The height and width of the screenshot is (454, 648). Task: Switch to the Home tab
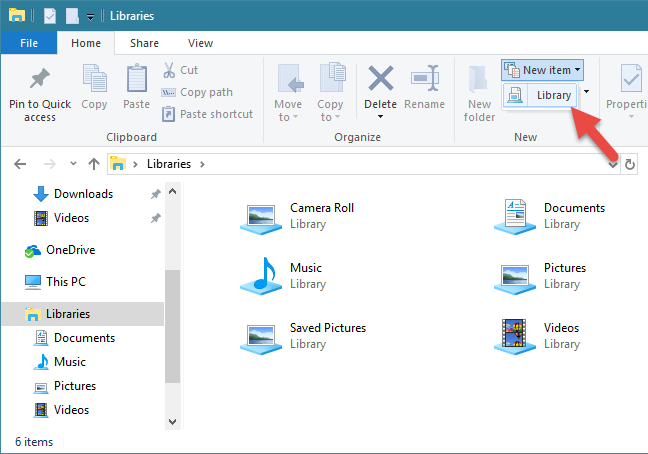(x=86, y=43)
